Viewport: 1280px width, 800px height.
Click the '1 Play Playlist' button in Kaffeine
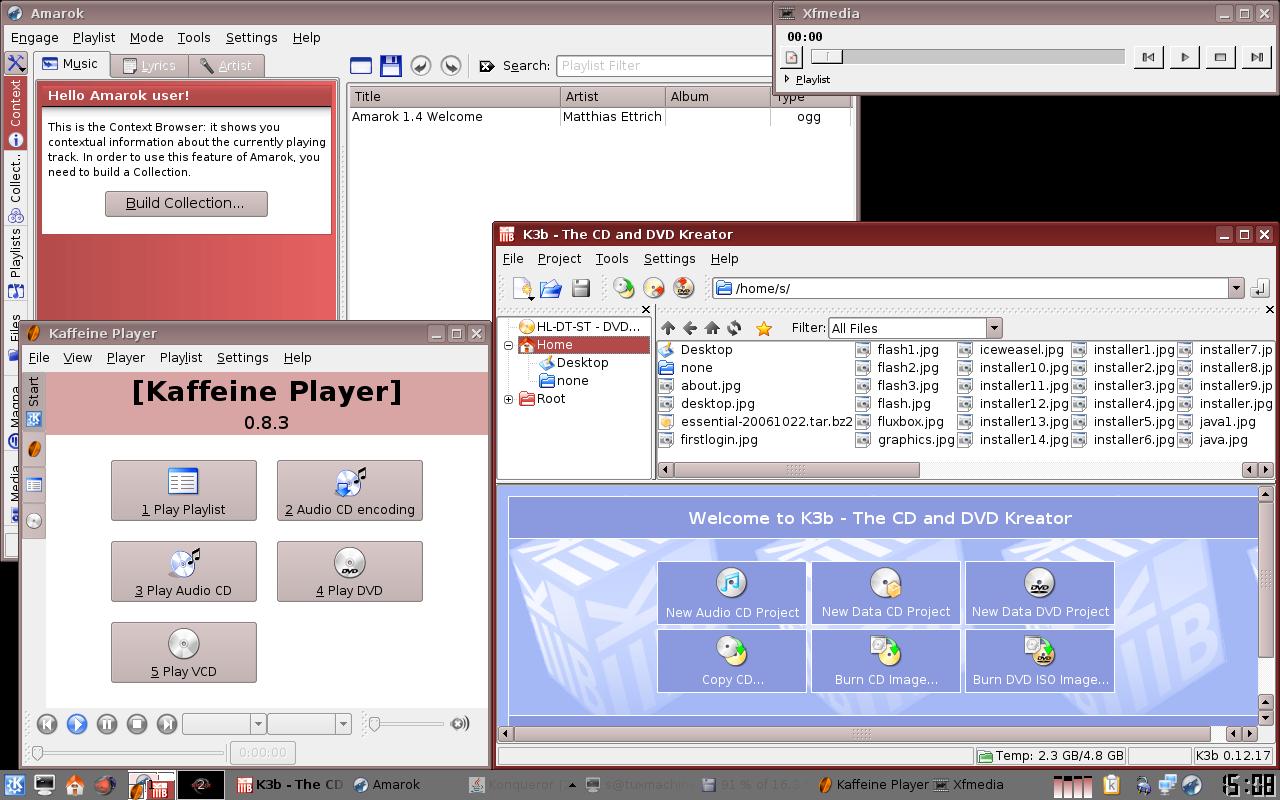[x=184, y=491]
